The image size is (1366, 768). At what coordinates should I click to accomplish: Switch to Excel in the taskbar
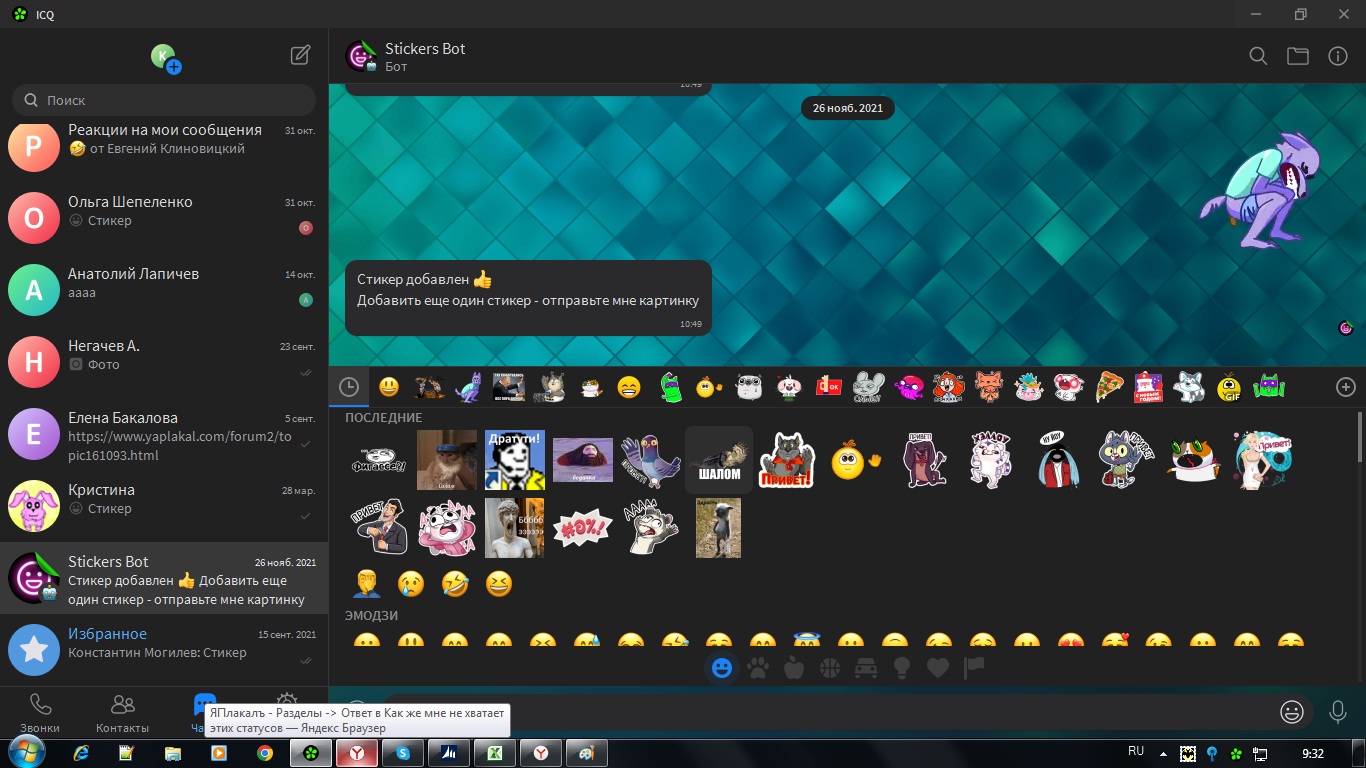coord(495,753)
